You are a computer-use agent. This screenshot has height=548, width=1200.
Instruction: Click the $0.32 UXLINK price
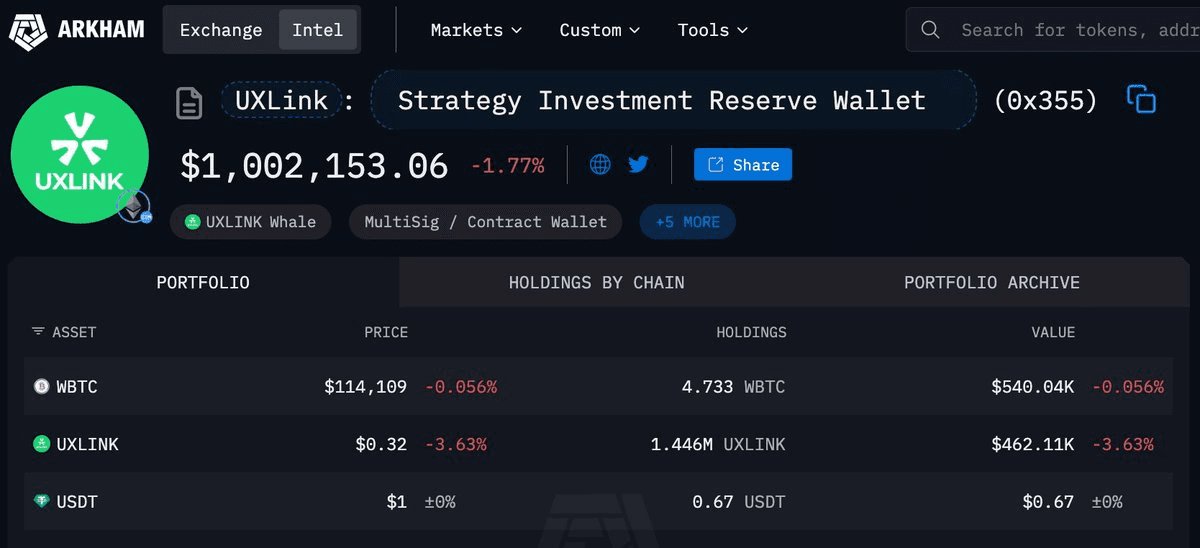tap(381, 444)
